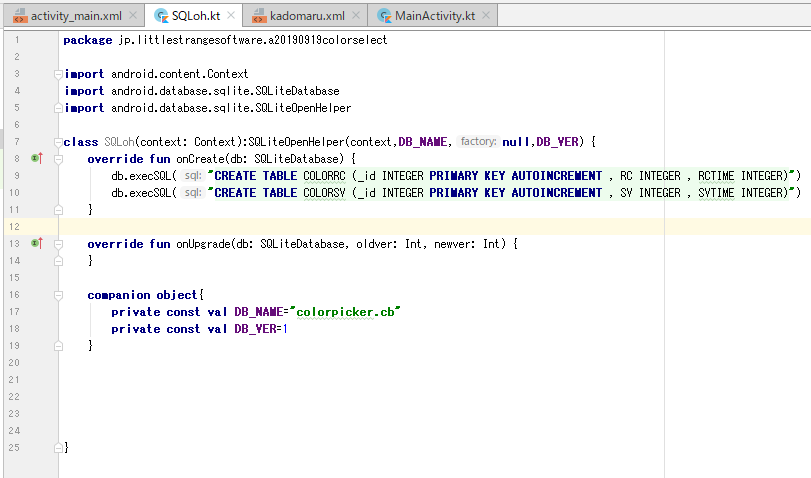Close the activity_main.xml tab

(133, 16)
